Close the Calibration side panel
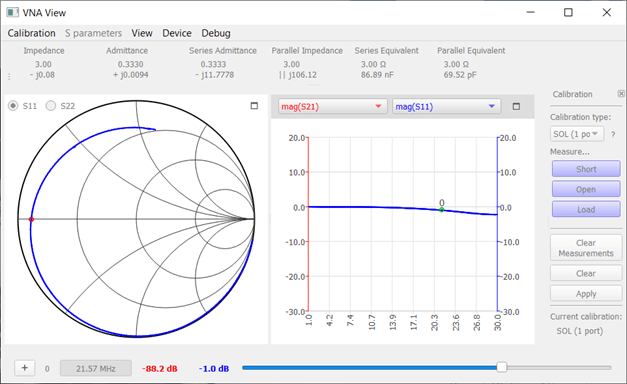This screenshot has width=627, height=384. point(621,94)
